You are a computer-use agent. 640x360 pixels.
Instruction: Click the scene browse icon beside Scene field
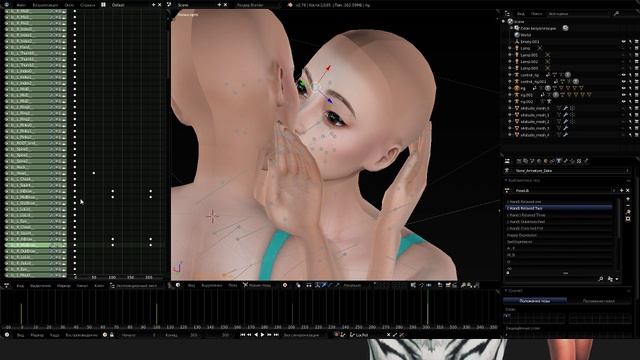click(x=169, y=5)
